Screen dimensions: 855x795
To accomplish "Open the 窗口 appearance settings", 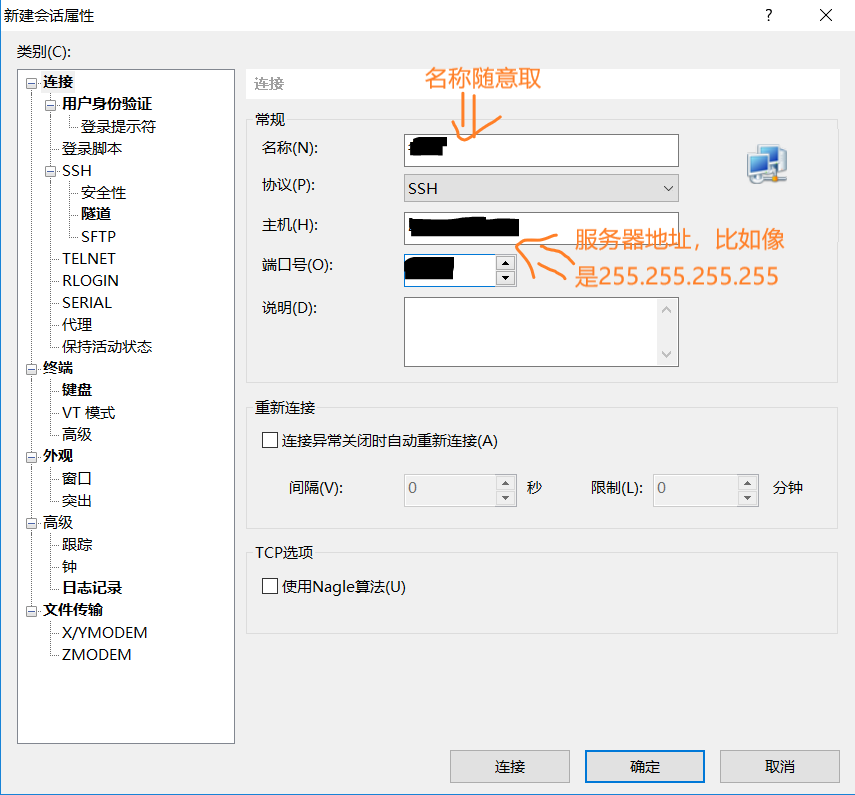I will point(77,478).
